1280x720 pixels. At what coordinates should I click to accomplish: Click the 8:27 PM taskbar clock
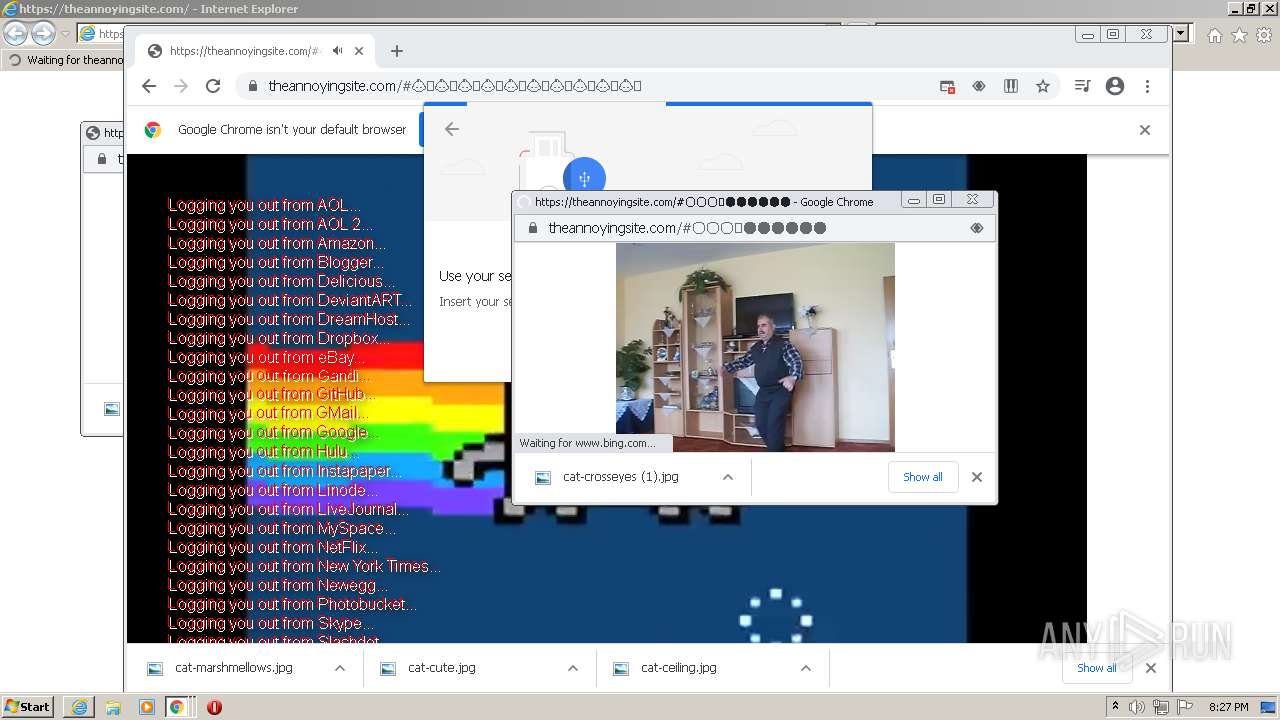coord(1229,707)
